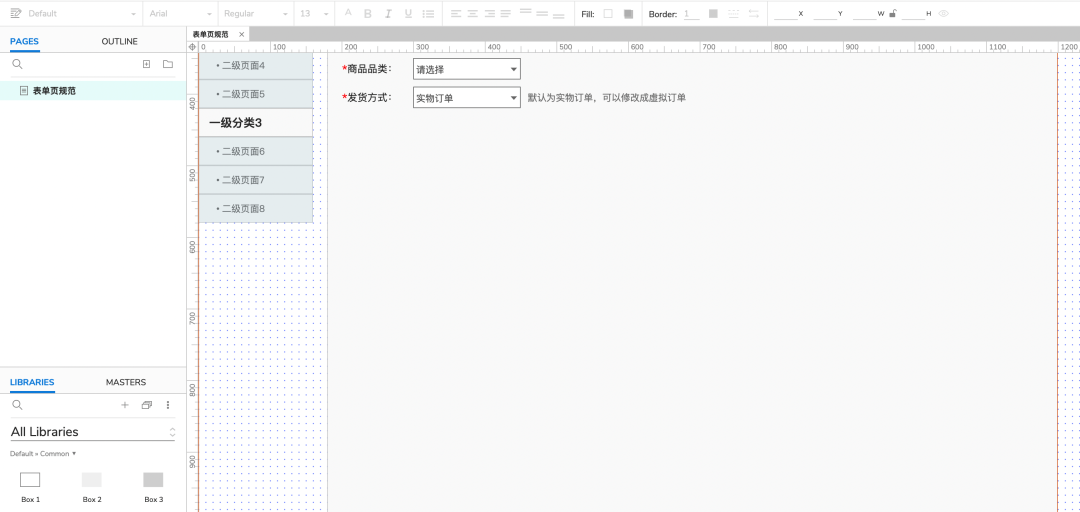Choose the border line pattern
The height and width of the screenshot is (512, 1080).
[734, 13]
